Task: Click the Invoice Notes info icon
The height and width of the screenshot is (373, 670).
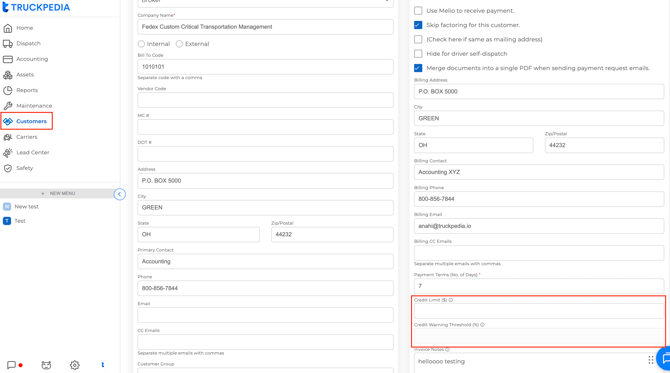Action: 447,350
